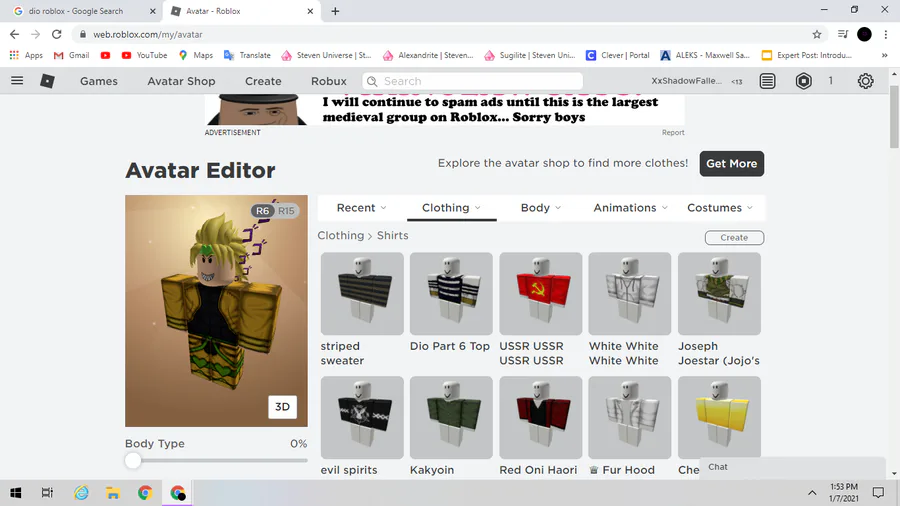
Task: Open the Translate bookmark
Action: pos(247,55)
